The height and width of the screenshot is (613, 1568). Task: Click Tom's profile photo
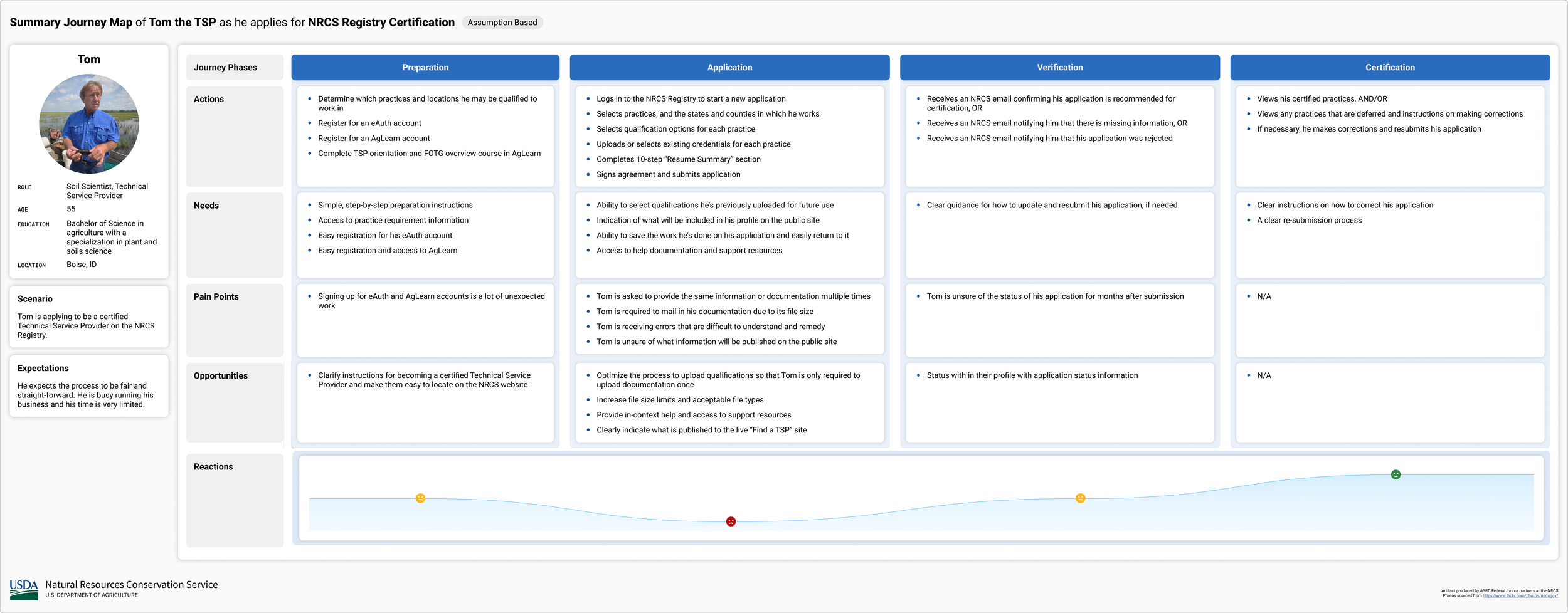[x=89, y=124]
